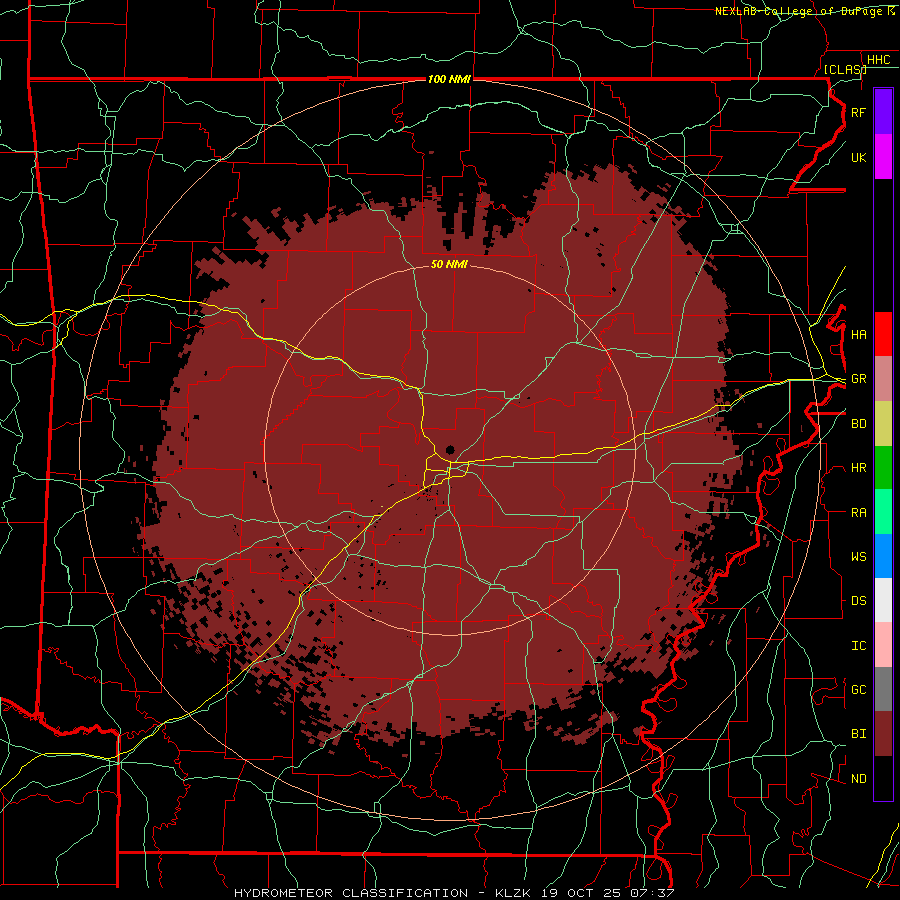Image resolution: width=900 pixels, height=900 pixels.
Task: Click the RF legend label text
Action: (x=858, y=112)
